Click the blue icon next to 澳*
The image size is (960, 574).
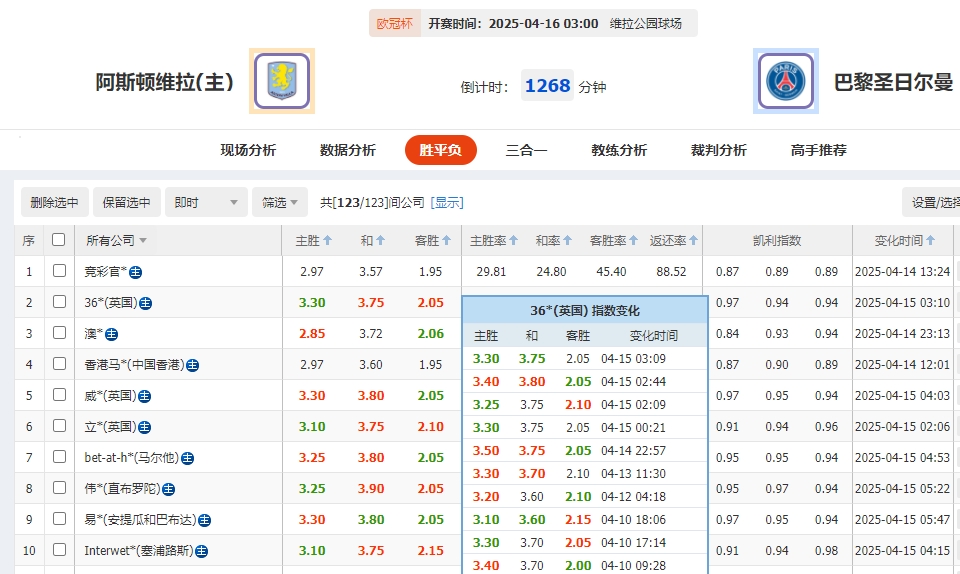click(111, 334)
